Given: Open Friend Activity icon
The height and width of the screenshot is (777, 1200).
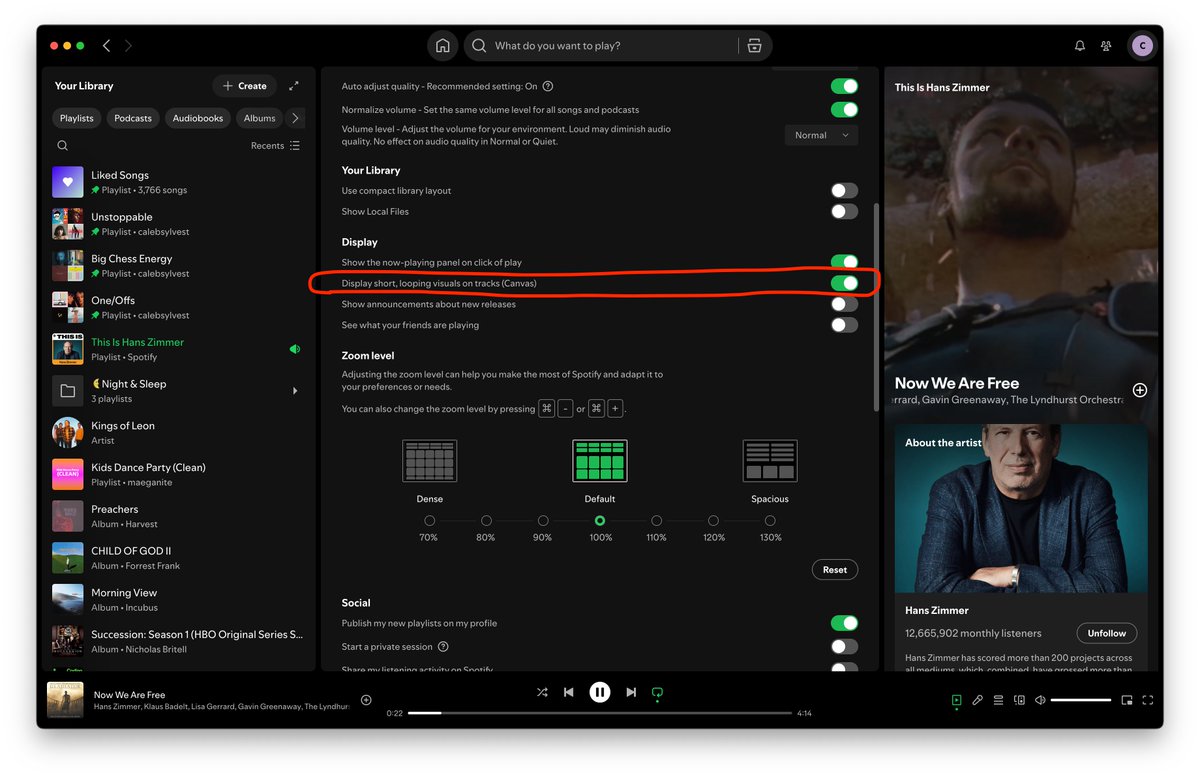Looking at the screenshot, I should (1106, 46).
